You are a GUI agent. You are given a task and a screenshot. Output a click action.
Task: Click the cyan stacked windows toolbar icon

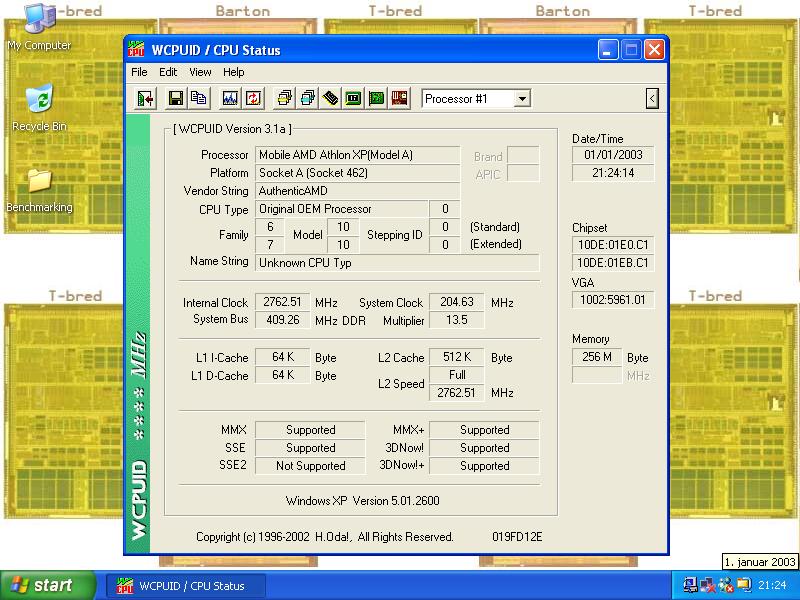point(308,98)
